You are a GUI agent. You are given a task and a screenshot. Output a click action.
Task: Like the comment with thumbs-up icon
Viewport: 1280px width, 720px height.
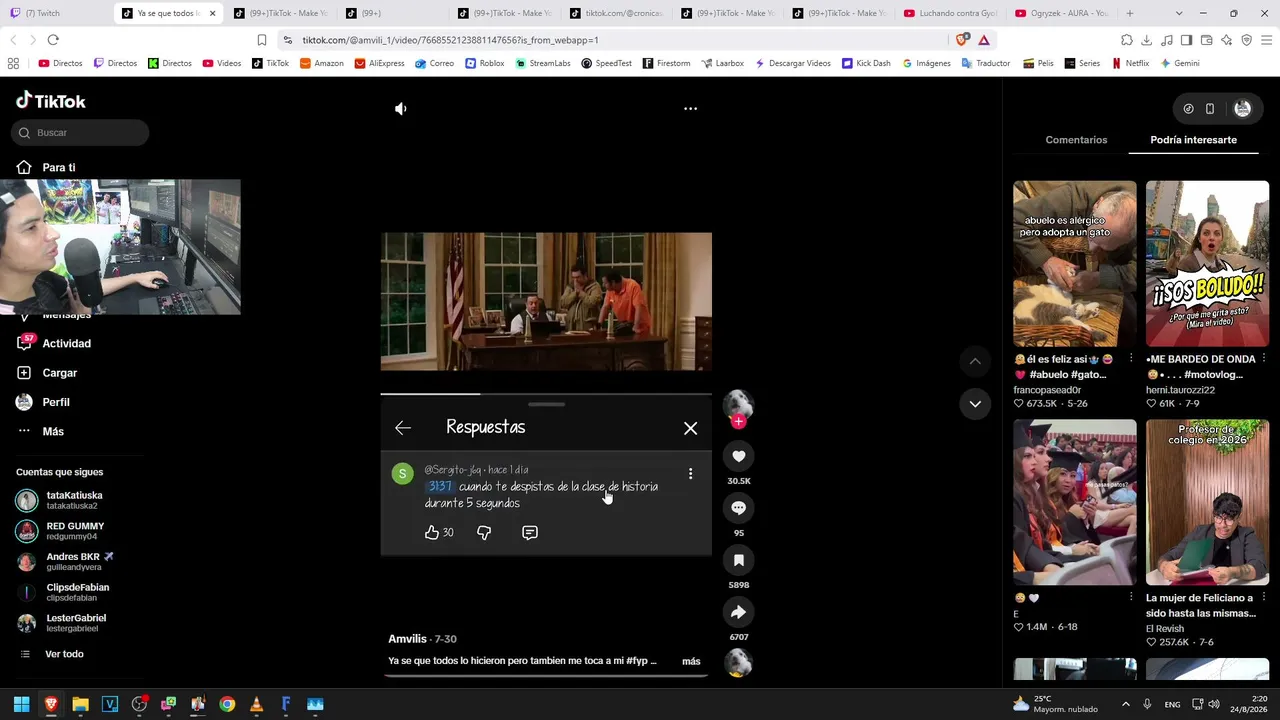pyautogui.click(x=432, y=533)
